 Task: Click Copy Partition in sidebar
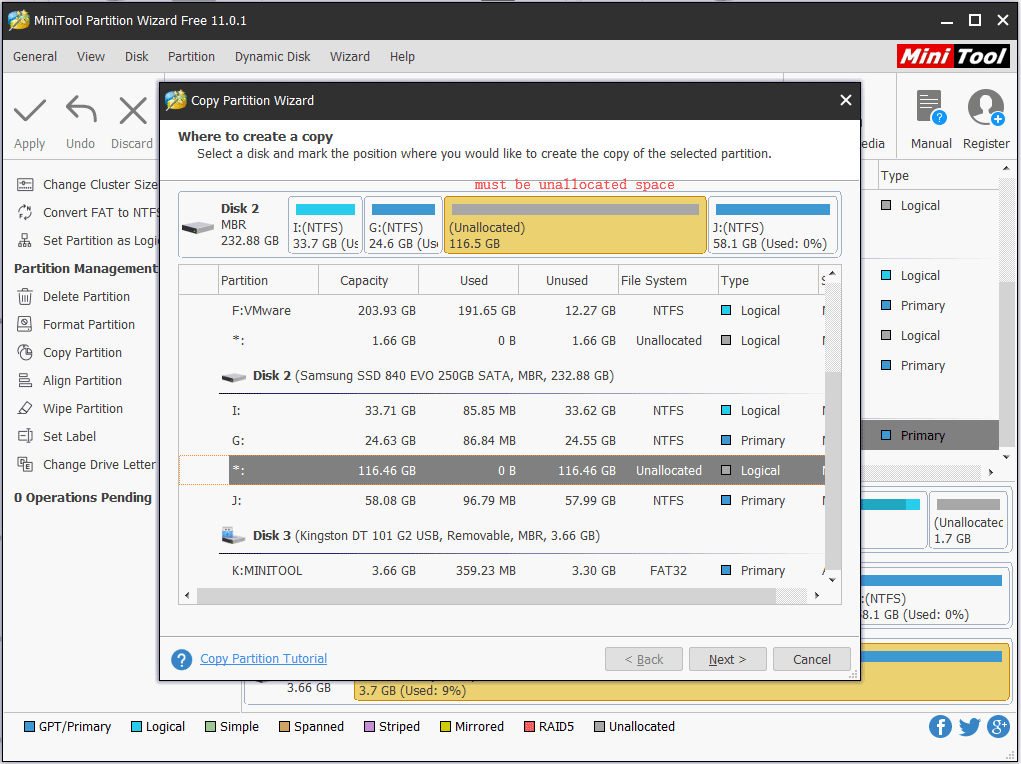pos(70,353)
